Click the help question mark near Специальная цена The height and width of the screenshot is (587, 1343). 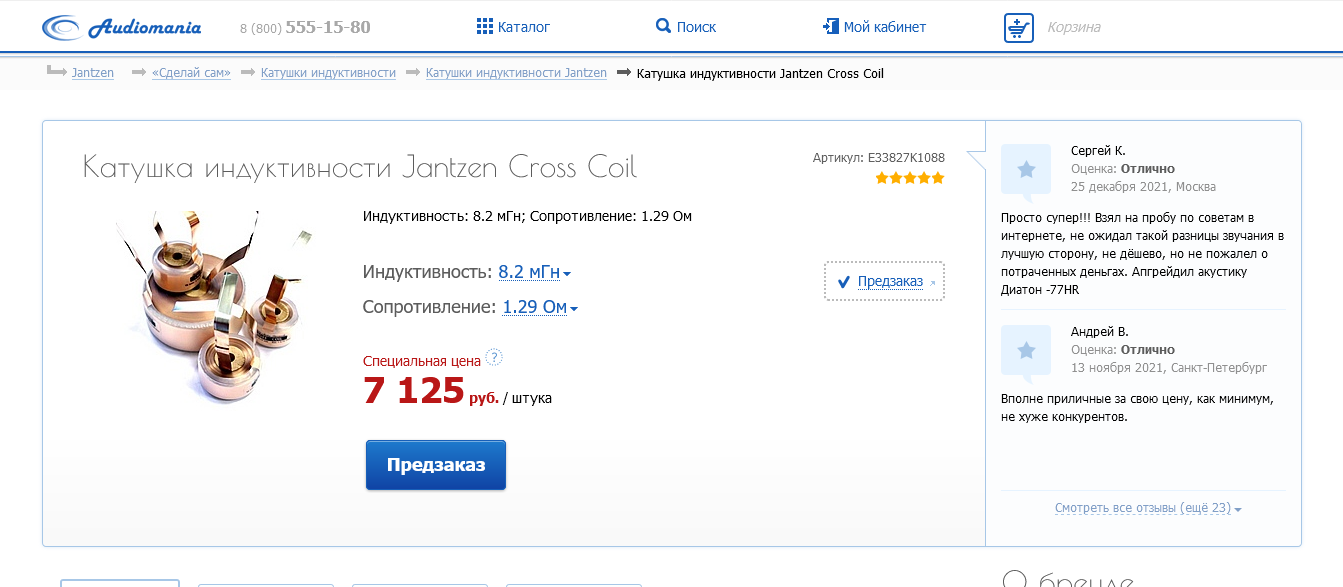pos(494,358)
